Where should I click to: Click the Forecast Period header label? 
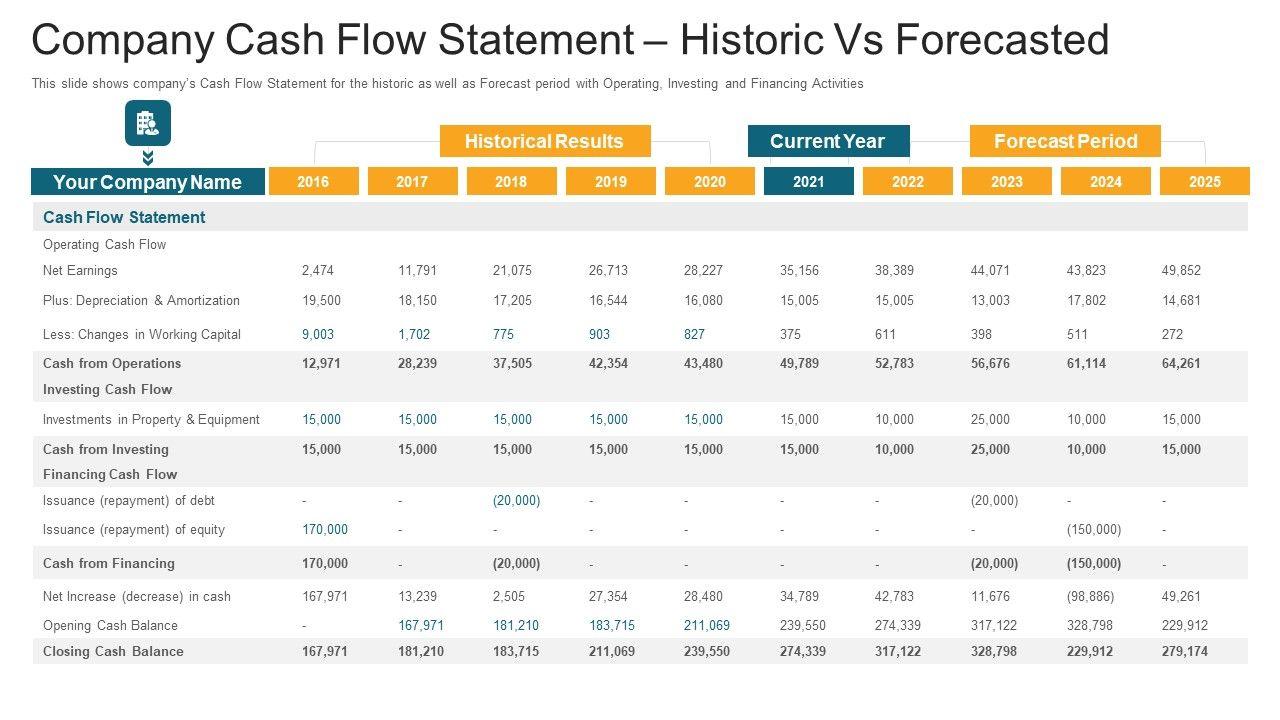(1065, 141)
